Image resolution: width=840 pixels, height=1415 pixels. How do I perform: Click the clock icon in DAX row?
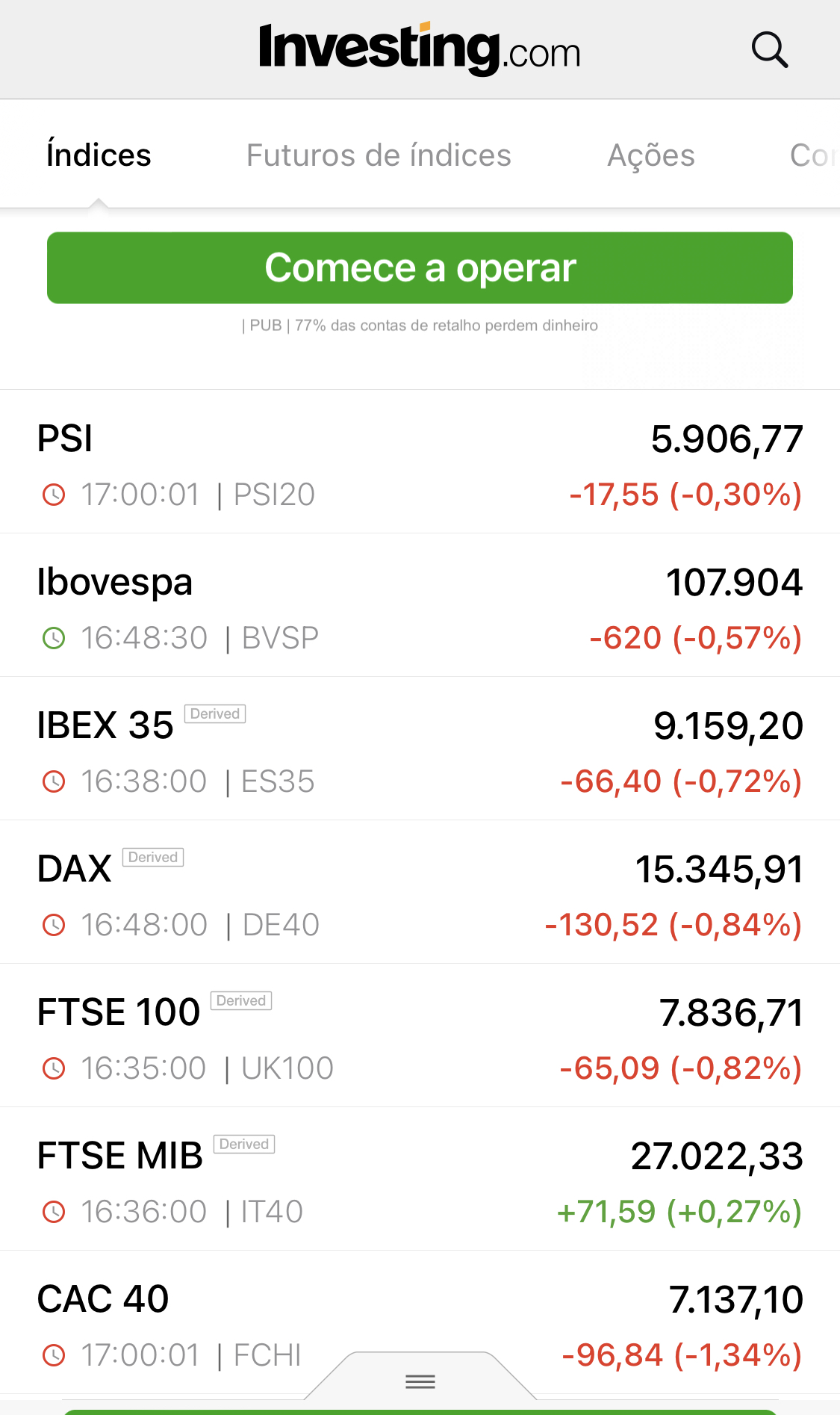[x=54, y=925]
